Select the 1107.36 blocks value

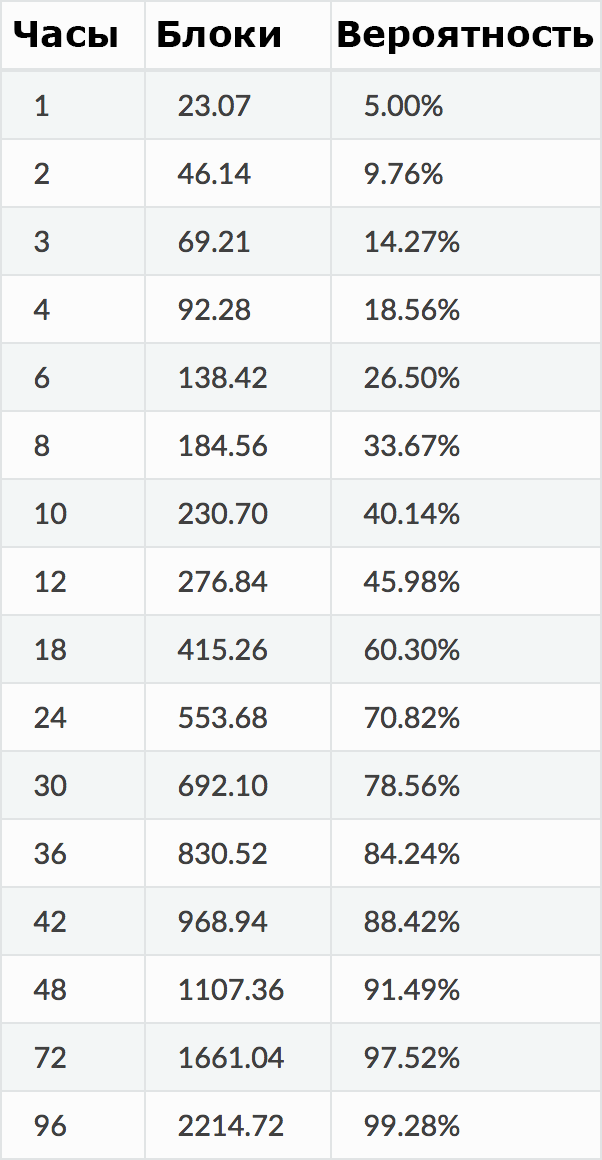(x=231, y=990)
